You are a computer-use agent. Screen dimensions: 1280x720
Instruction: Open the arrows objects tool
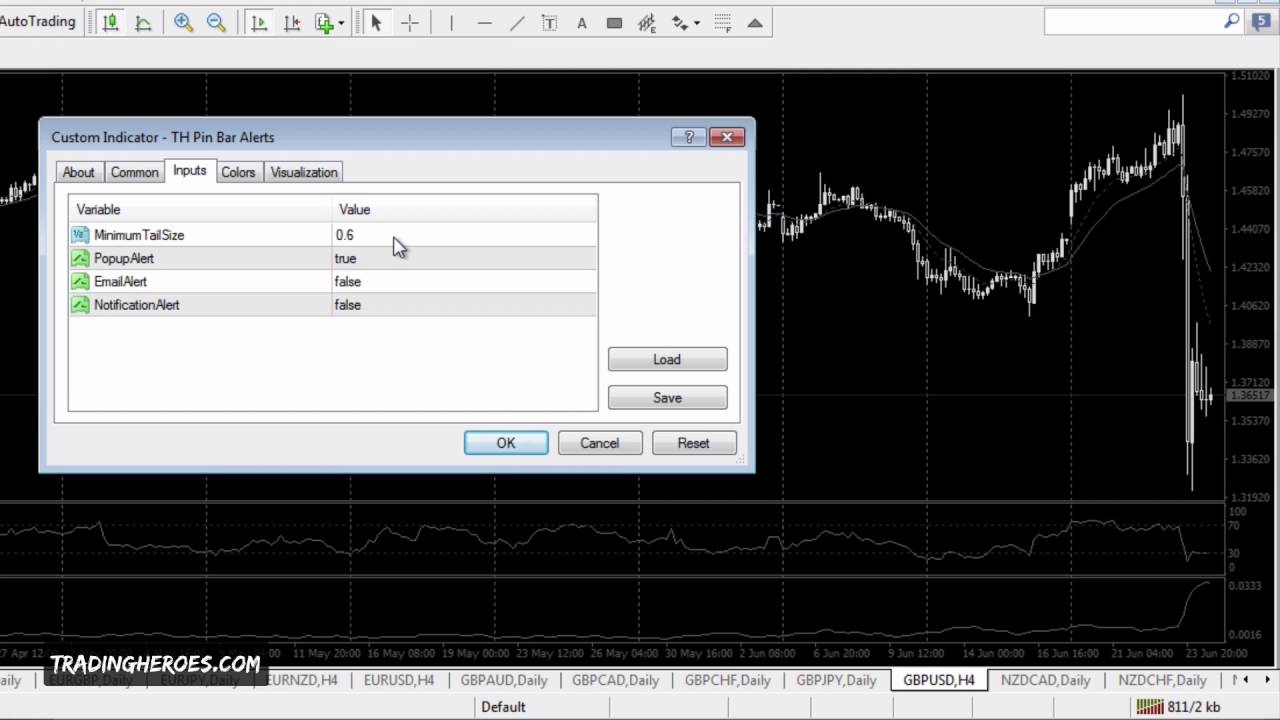pos(680,22)
